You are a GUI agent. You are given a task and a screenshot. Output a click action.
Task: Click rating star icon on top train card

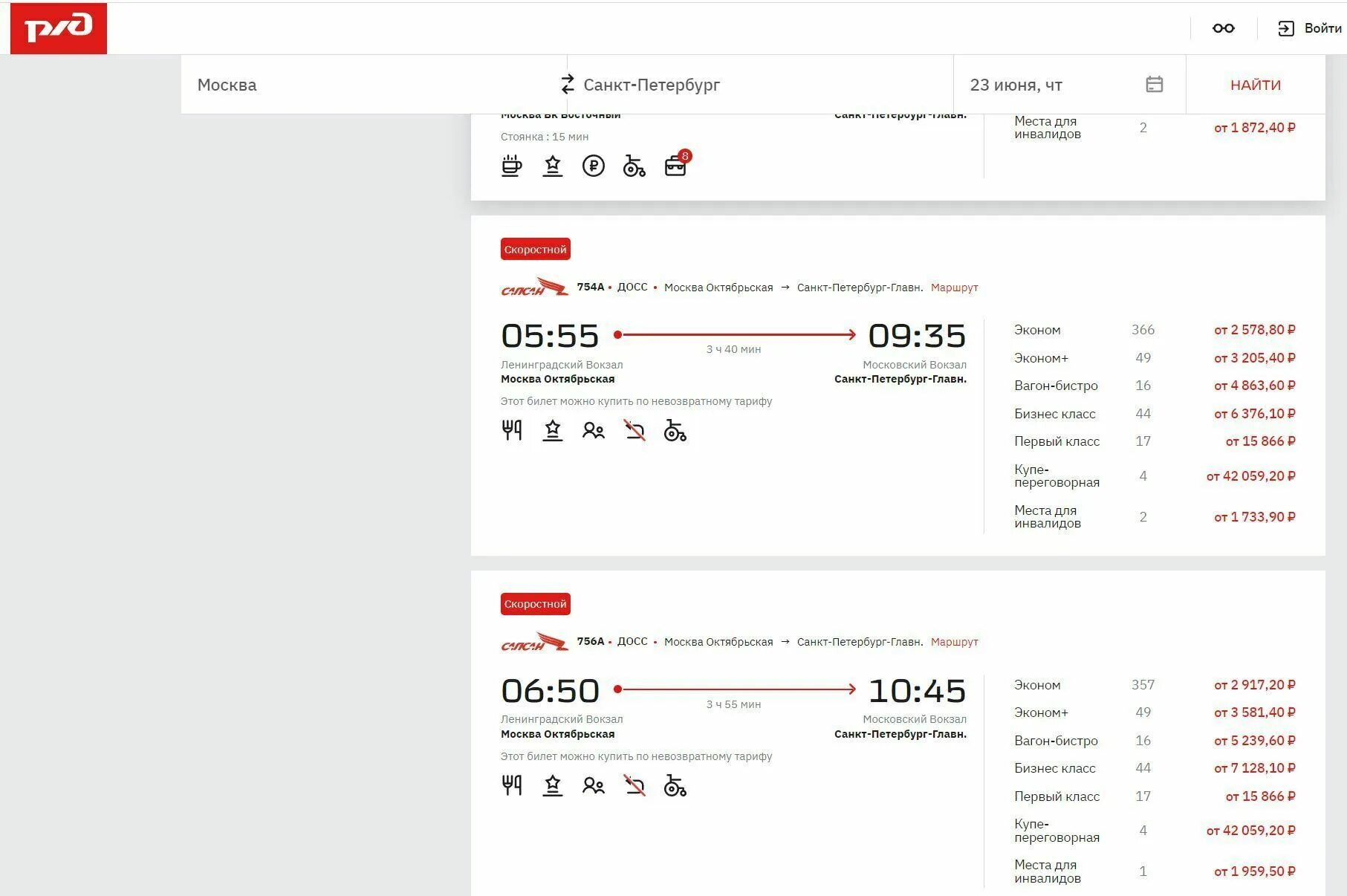pos(553,166)
